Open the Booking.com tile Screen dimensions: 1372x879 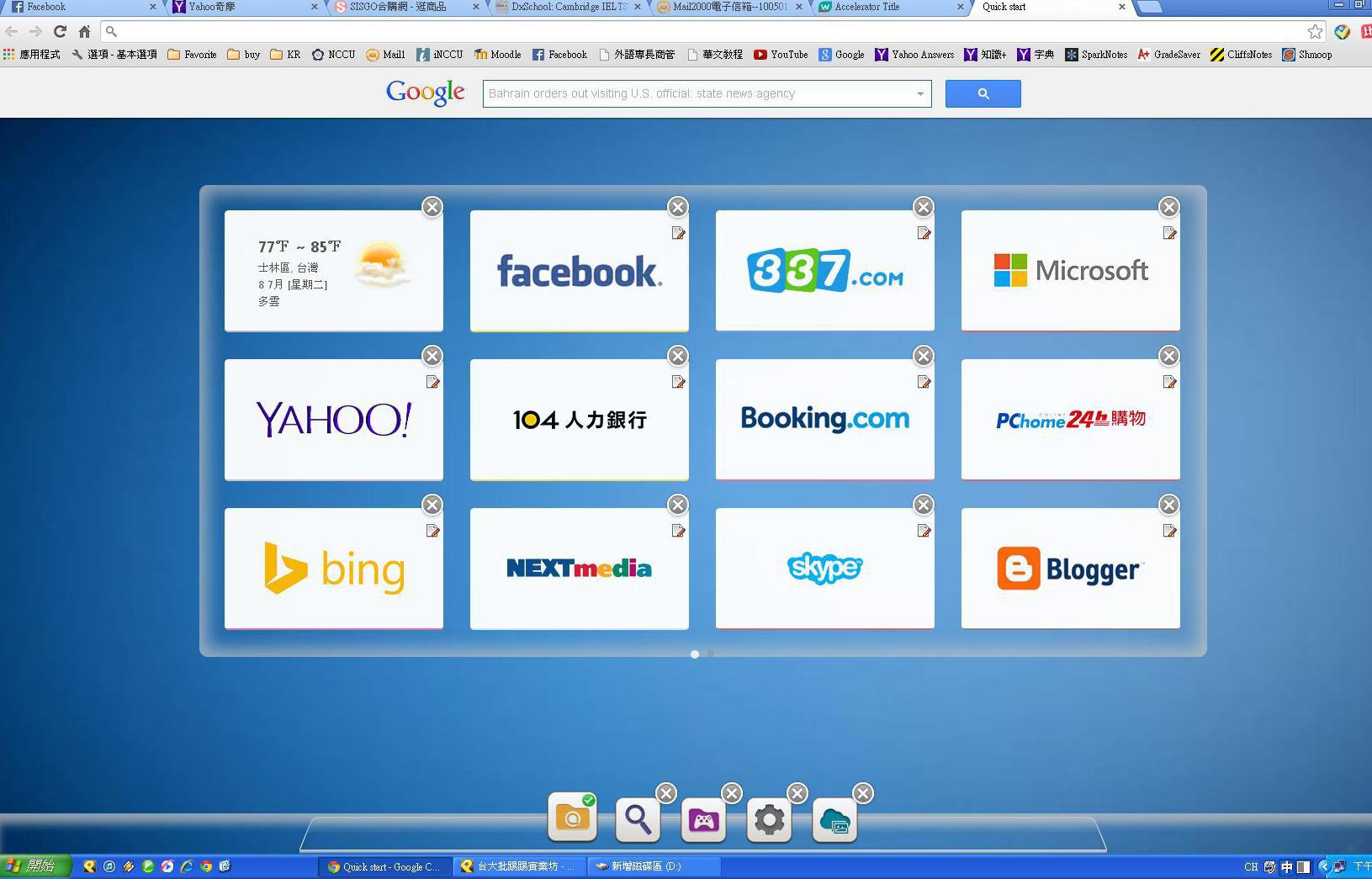[824, 420]
